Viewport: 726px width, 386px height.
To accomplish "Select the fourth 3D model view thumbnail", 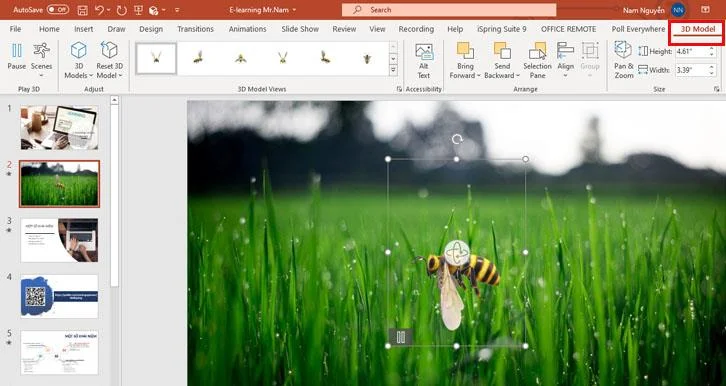I will [x=282, y=58].
